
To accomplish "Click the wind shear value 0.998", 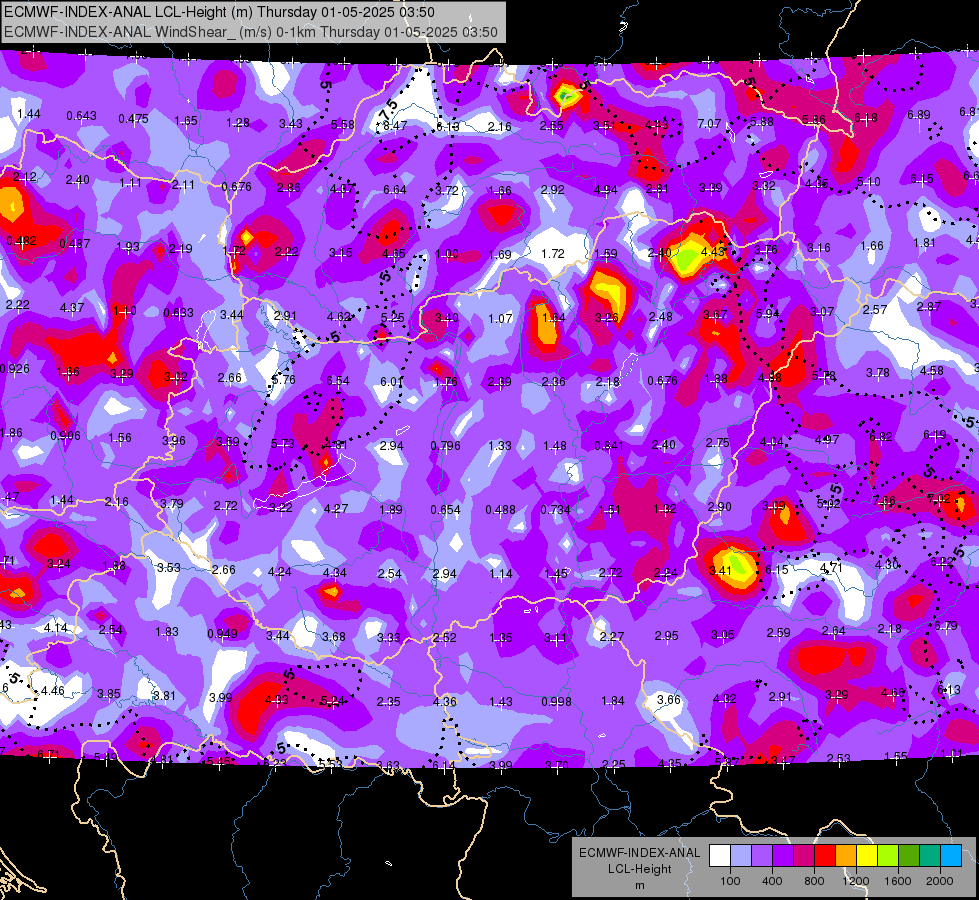I will click(556, 701).
